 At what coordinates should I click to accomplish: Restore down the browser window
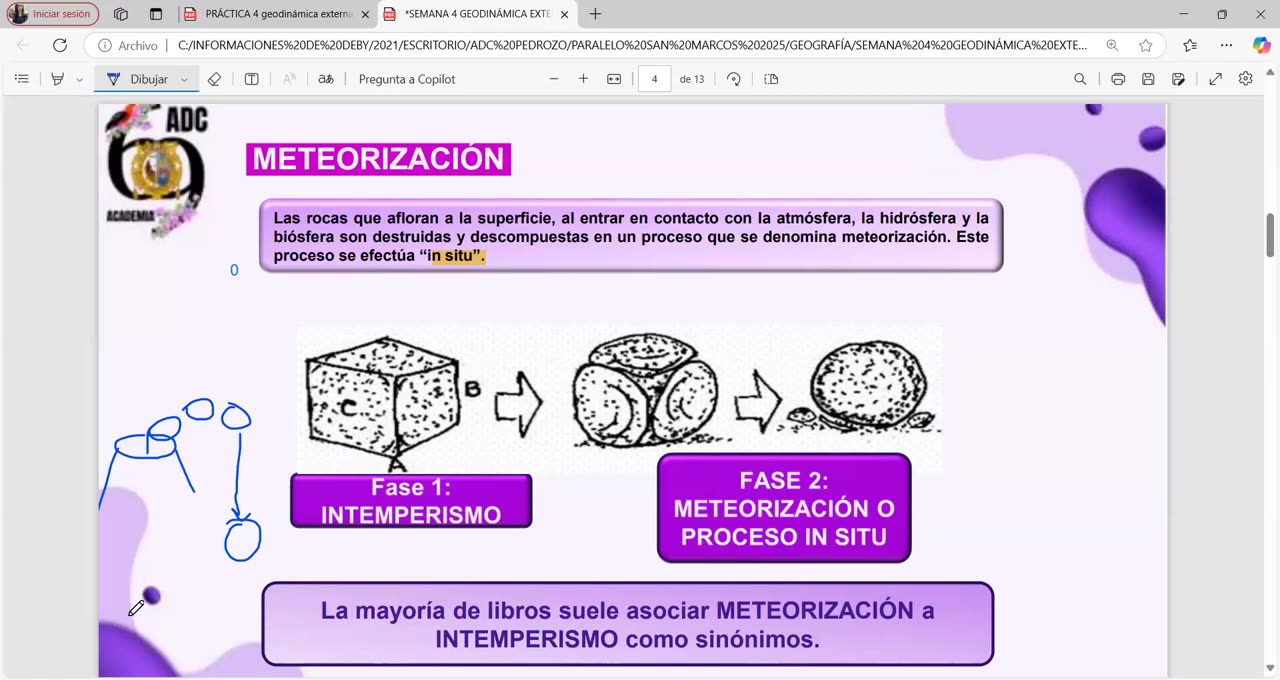pos(1222,14)
